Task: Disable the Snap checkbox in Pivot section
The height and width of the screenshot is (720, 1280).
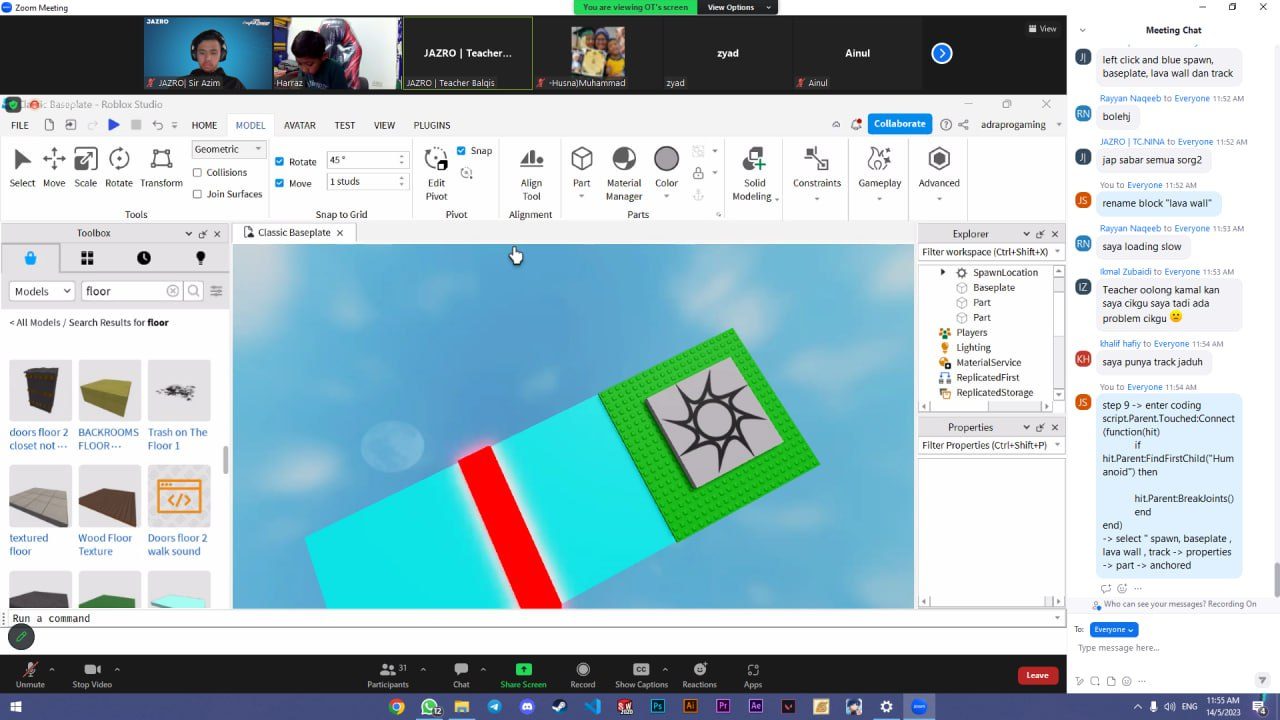Action: [460, 150]
